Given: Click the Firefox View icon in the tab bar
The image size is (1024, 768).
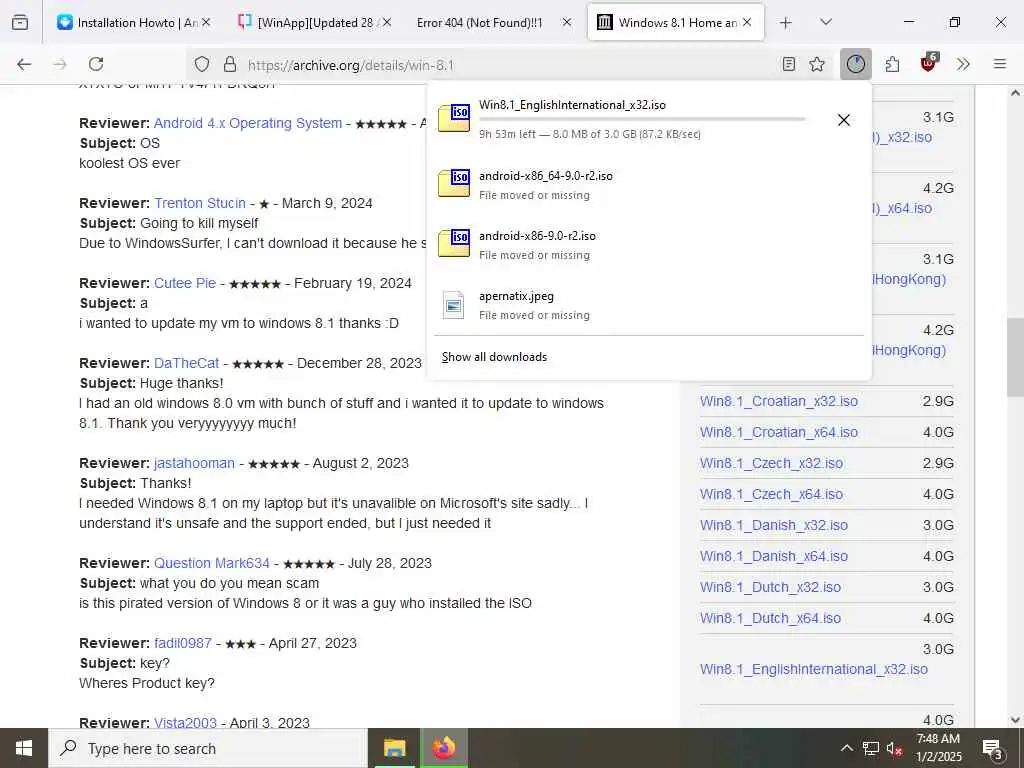Looking at the screenshot, I should coord(20,22).
